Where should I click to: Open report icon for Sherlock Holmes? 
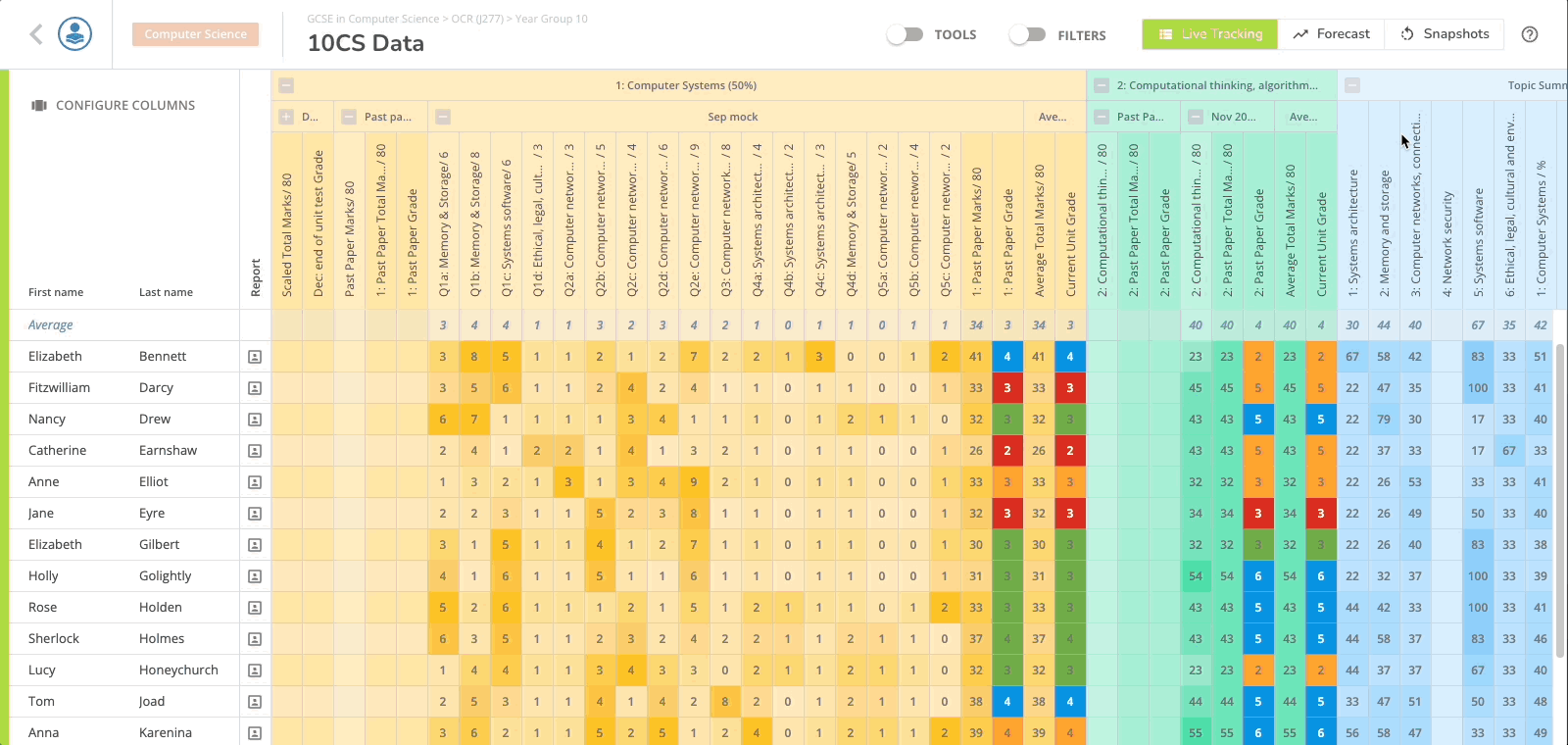(x=255, y=639)
